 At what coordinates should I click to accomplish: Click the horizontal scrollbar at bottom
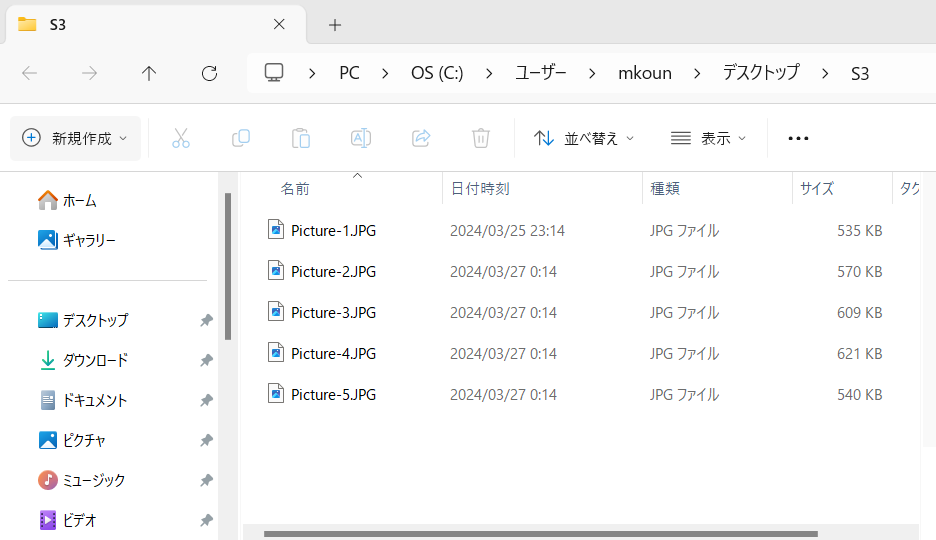[x=540, y=533]
